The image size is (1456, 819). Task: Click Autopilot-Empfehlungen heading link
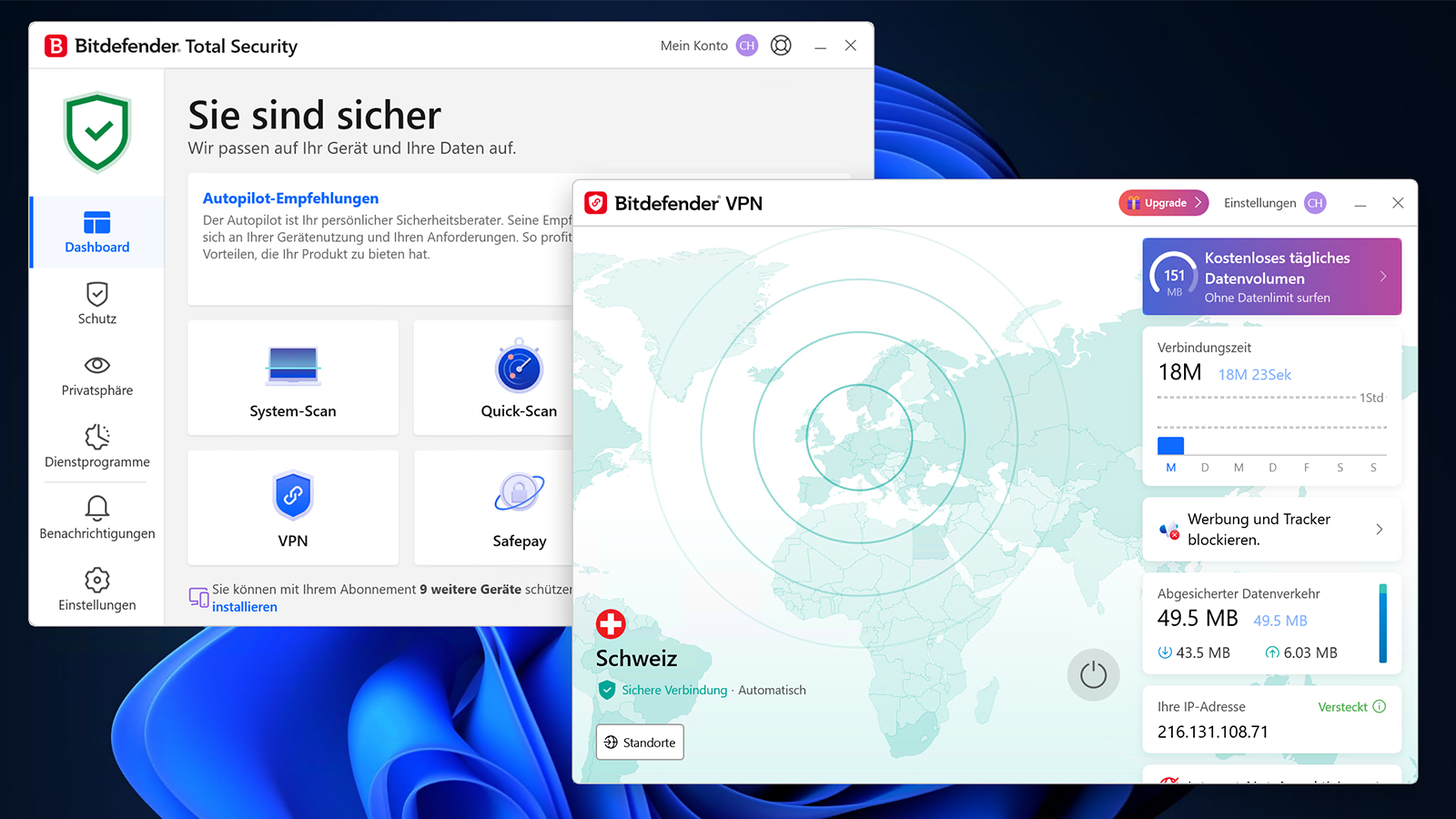click(290, 198)
